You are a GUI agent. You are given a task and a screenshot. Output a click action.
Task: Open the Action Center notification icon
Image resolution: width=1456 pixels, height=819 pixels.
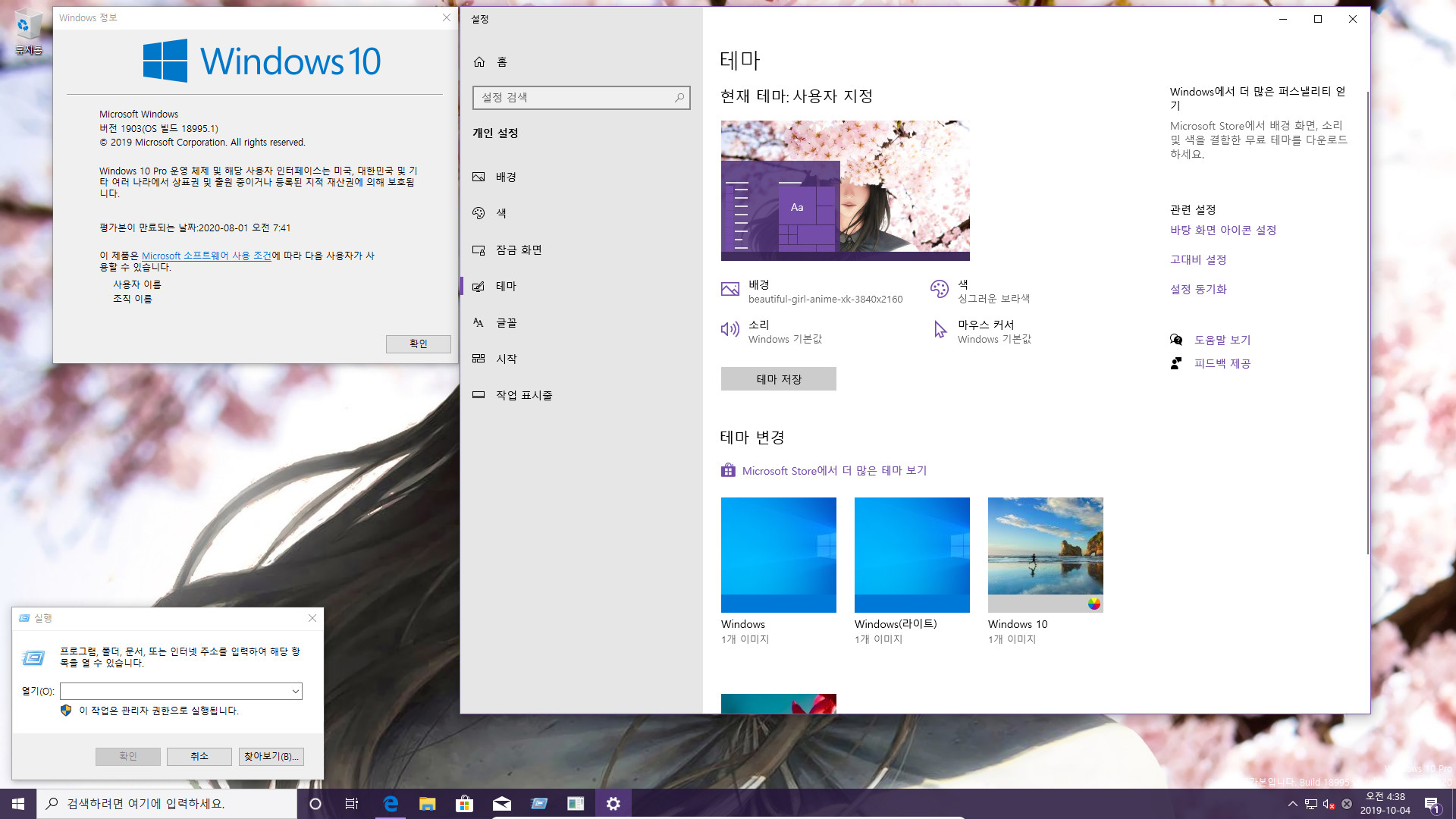coord(1432,804)
